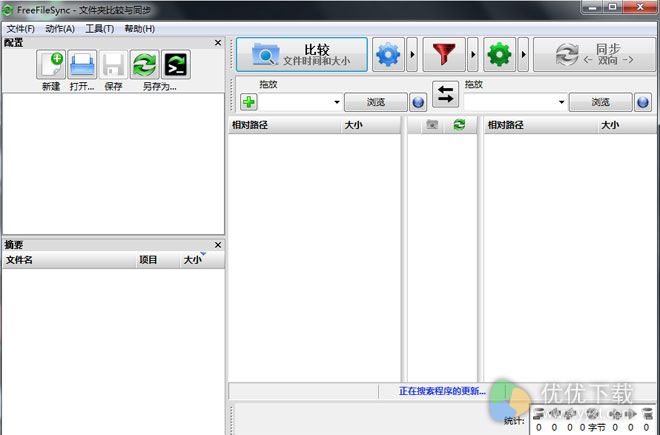Expand arrow next to blue comparison gear
The image size is (660, 435).
click(412, 54)
